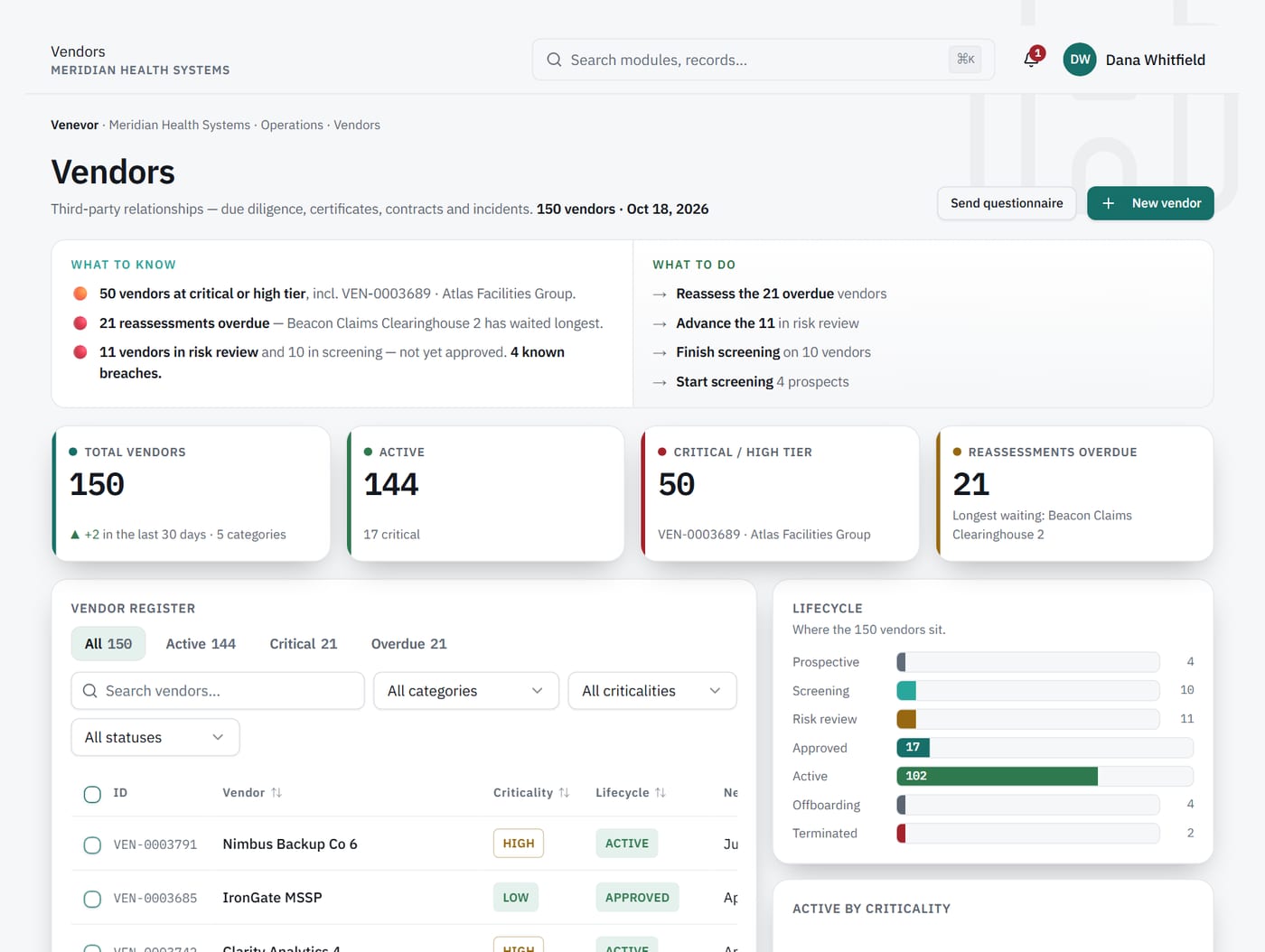Click Meridian Health Systems in the breadcrumb
The image size is (1265, 952).
(x=180, y=125)
